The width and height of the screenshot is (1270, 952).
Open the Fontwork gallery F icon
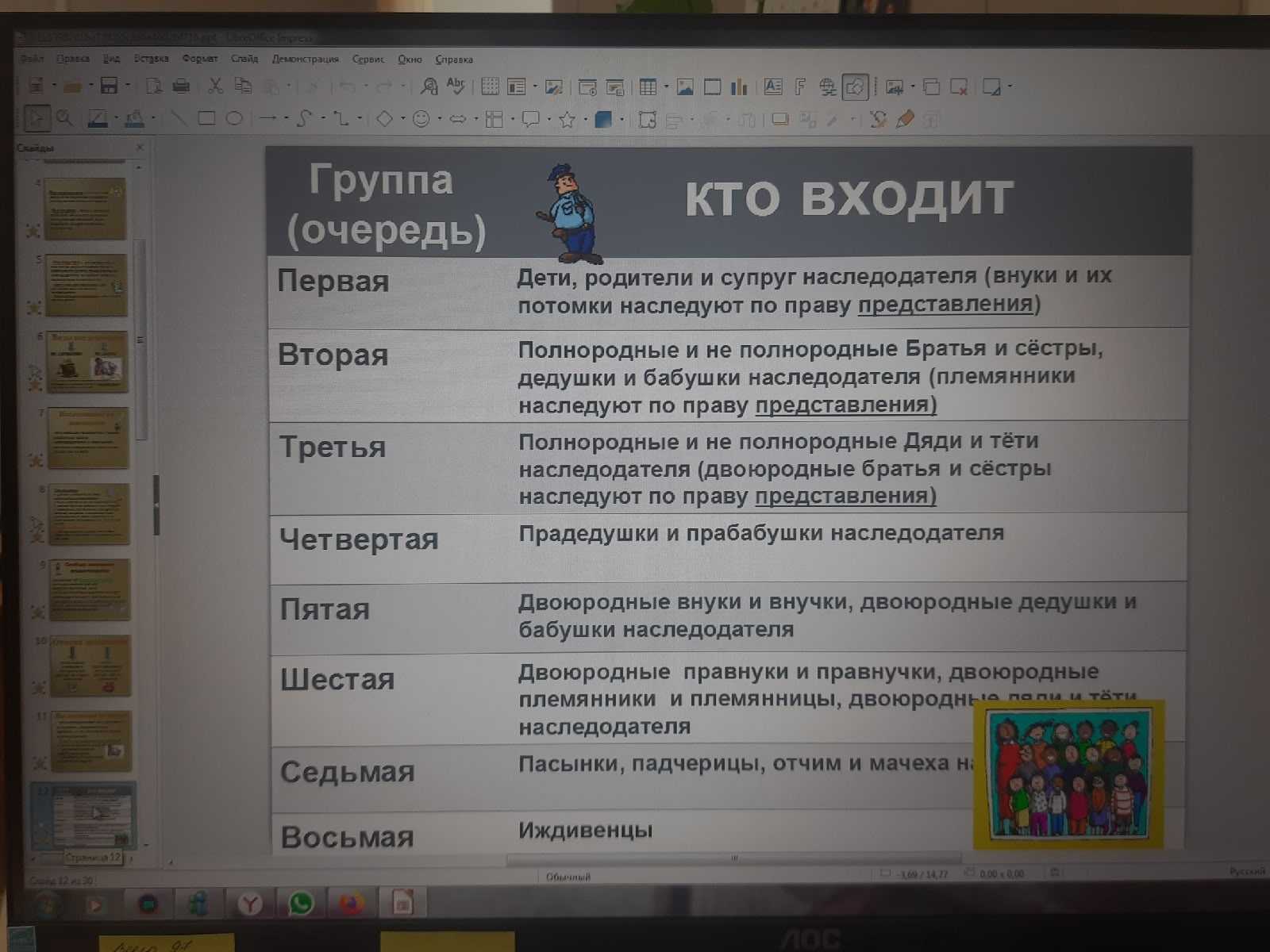pos(800,86)
